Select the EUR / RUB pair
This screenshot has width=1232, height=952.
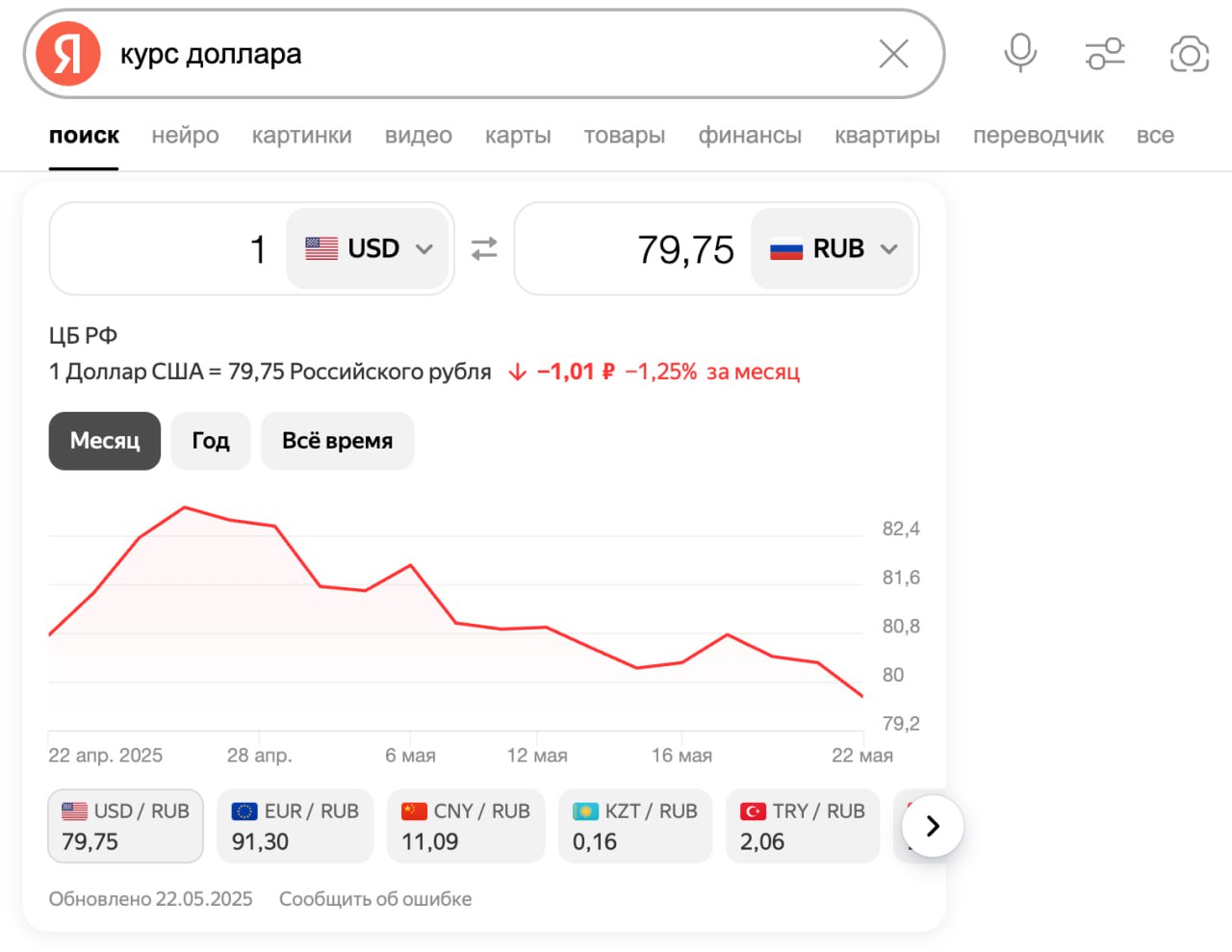pos(295,826)
